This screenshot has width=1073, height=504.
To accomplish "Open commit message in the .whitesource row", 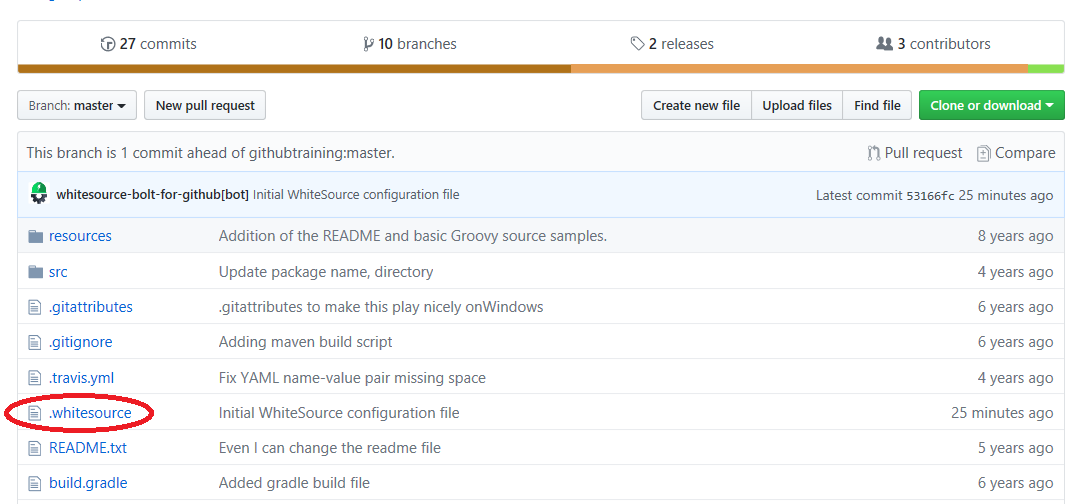I will pos(339,413).
